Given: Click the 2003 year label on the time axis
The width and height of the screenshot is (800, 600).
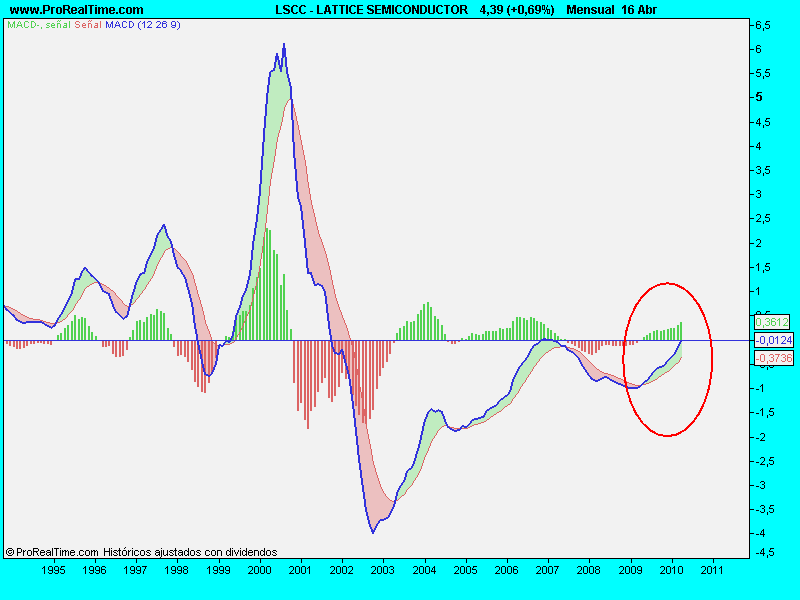Looking at the screenshot, I should click(383, 570).
